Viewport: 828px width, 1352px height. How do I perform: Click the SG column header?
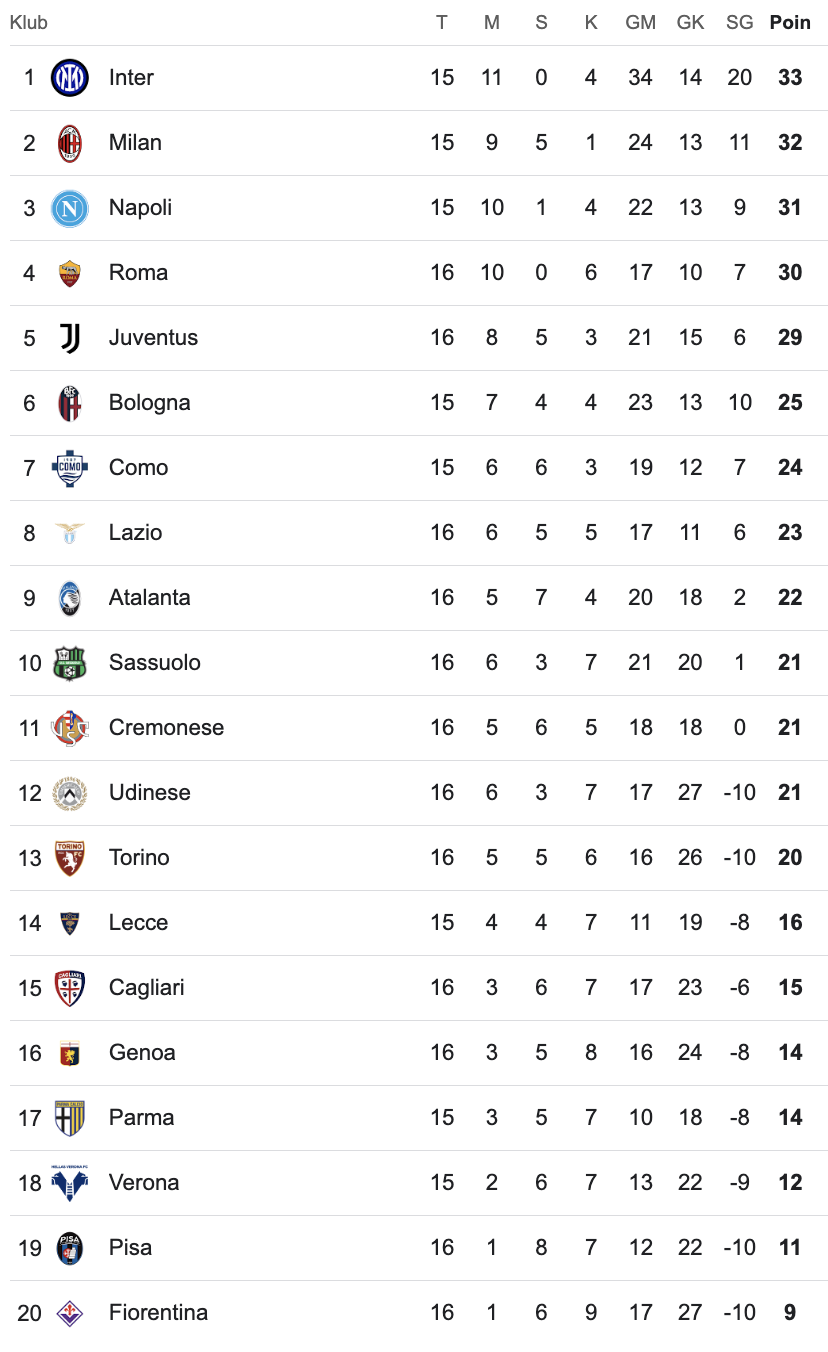[739, 22]
